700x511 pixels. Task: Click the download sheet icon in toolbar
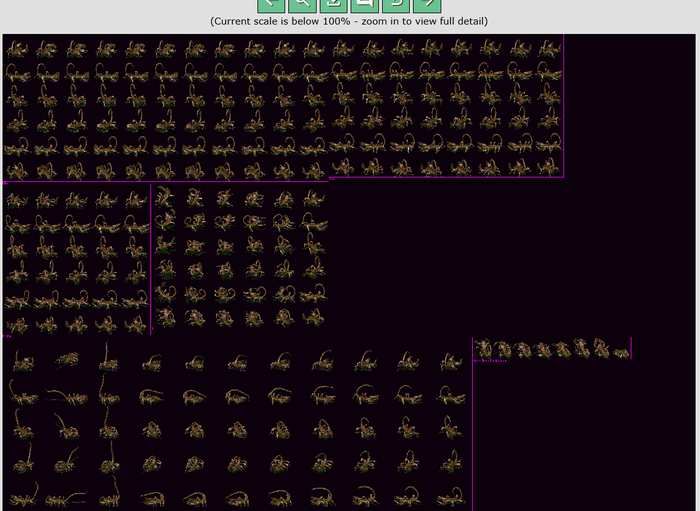point(334,5)
